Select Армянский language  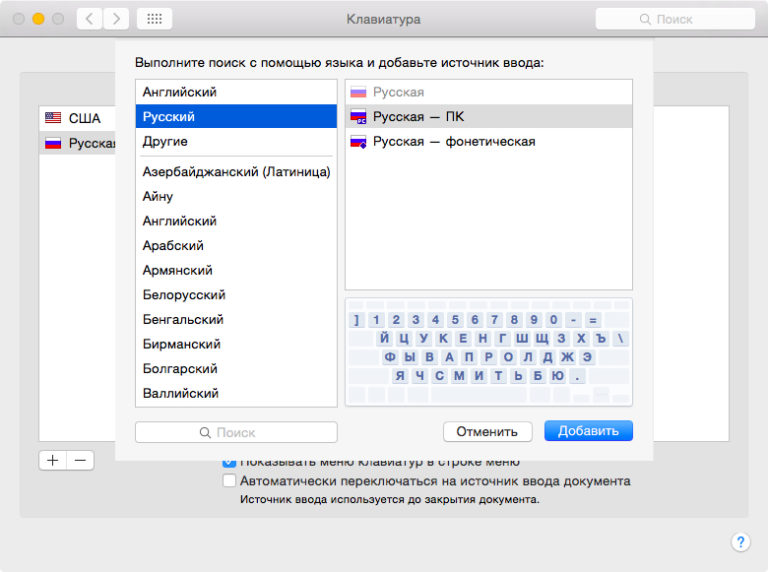tap(236, 270)
